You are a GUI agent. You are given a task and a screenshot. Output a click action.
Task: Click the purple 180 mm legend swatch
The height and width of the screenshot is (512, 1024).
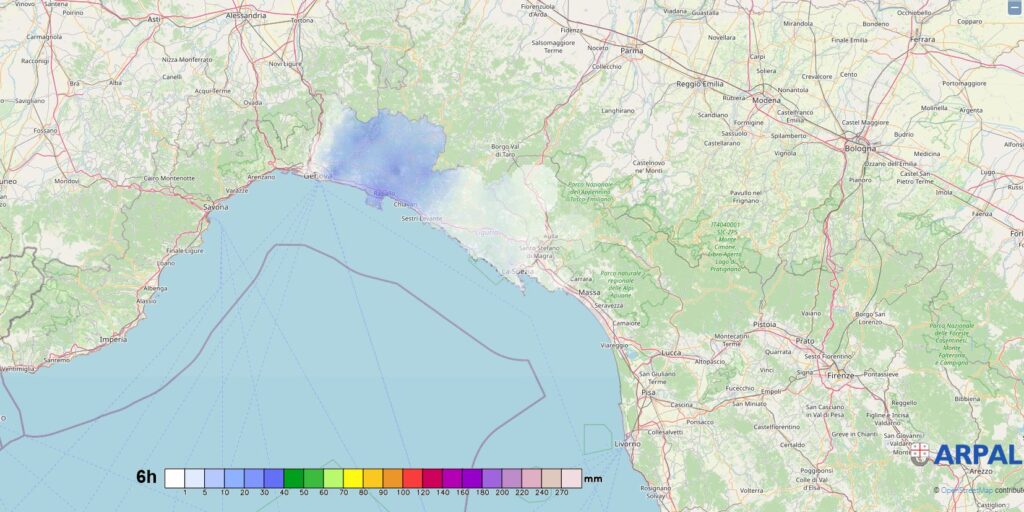tap(491, 477)
